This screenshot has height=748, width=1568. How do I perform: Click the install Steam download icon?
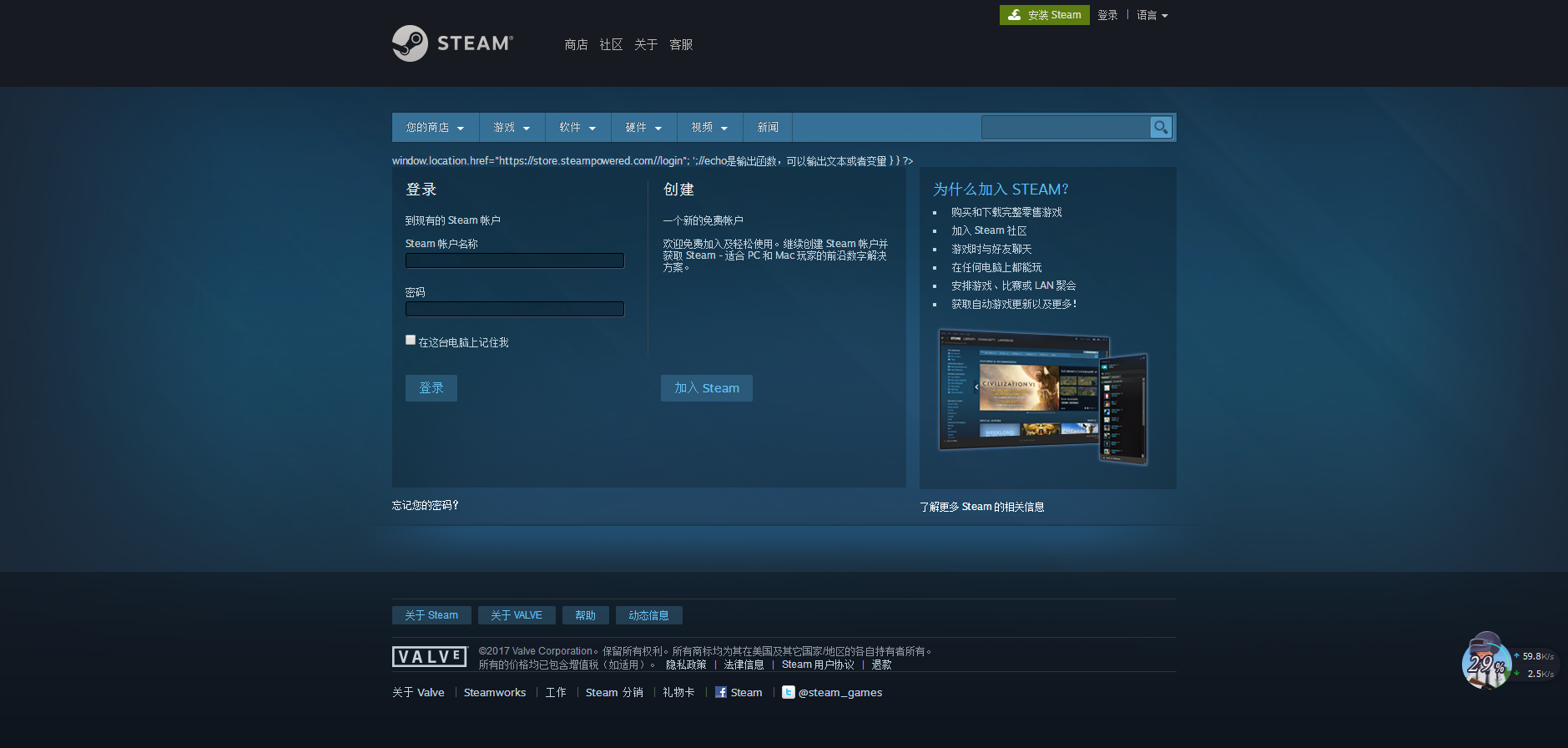tap(1014, 15)
